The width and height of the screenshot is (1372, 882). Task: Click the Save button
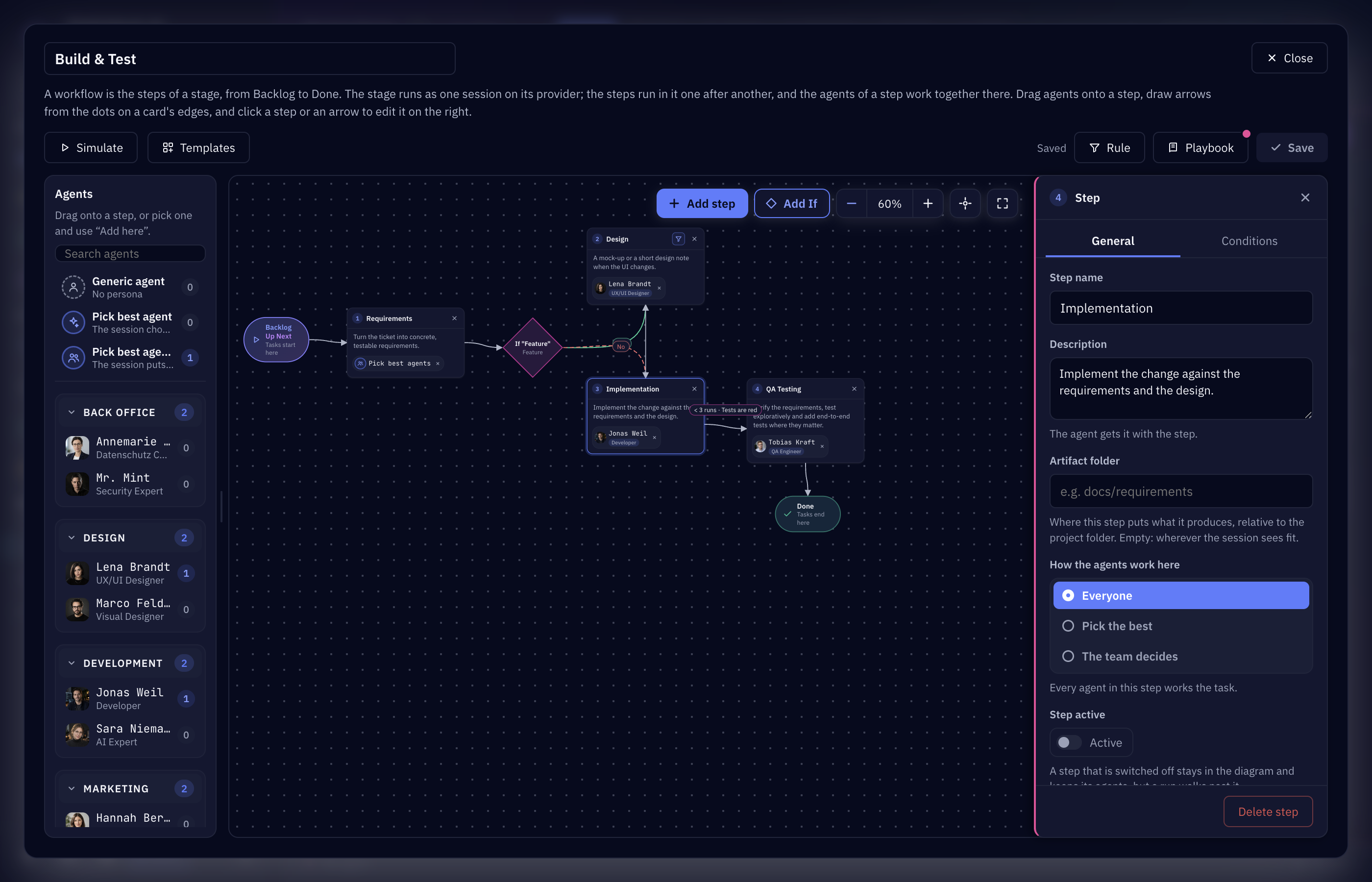[x=1292, y=148]
